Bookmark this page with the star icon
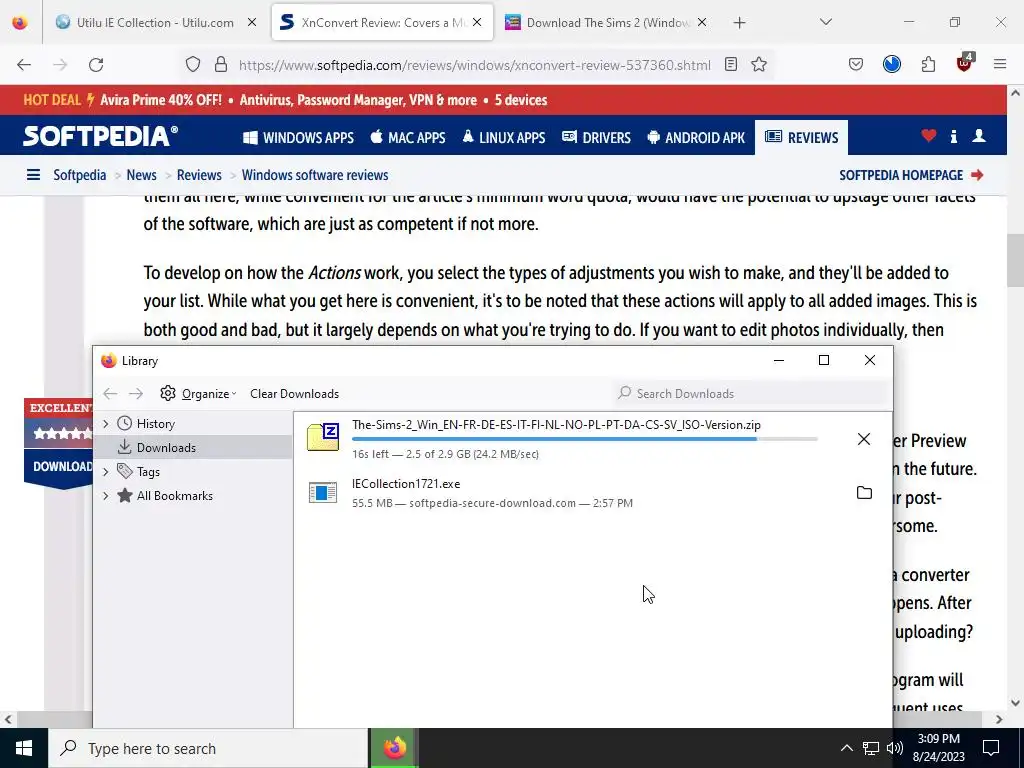Image resolution: width=1024 pixels, height=768 pixels. click(759, 65)
